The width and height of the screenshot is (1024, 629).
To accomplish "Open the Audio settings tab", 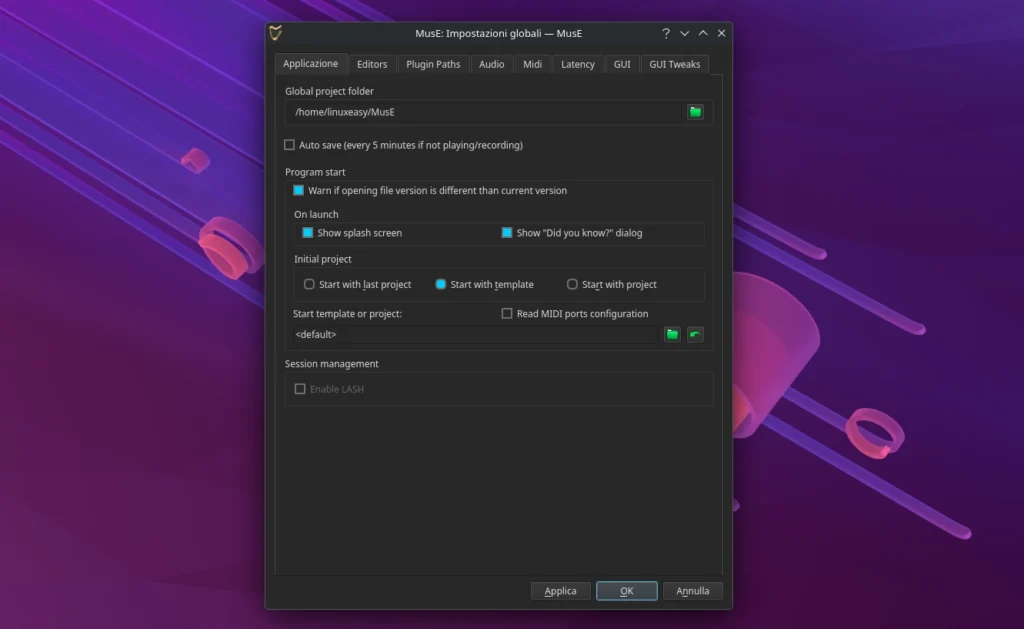I will 491,64.
